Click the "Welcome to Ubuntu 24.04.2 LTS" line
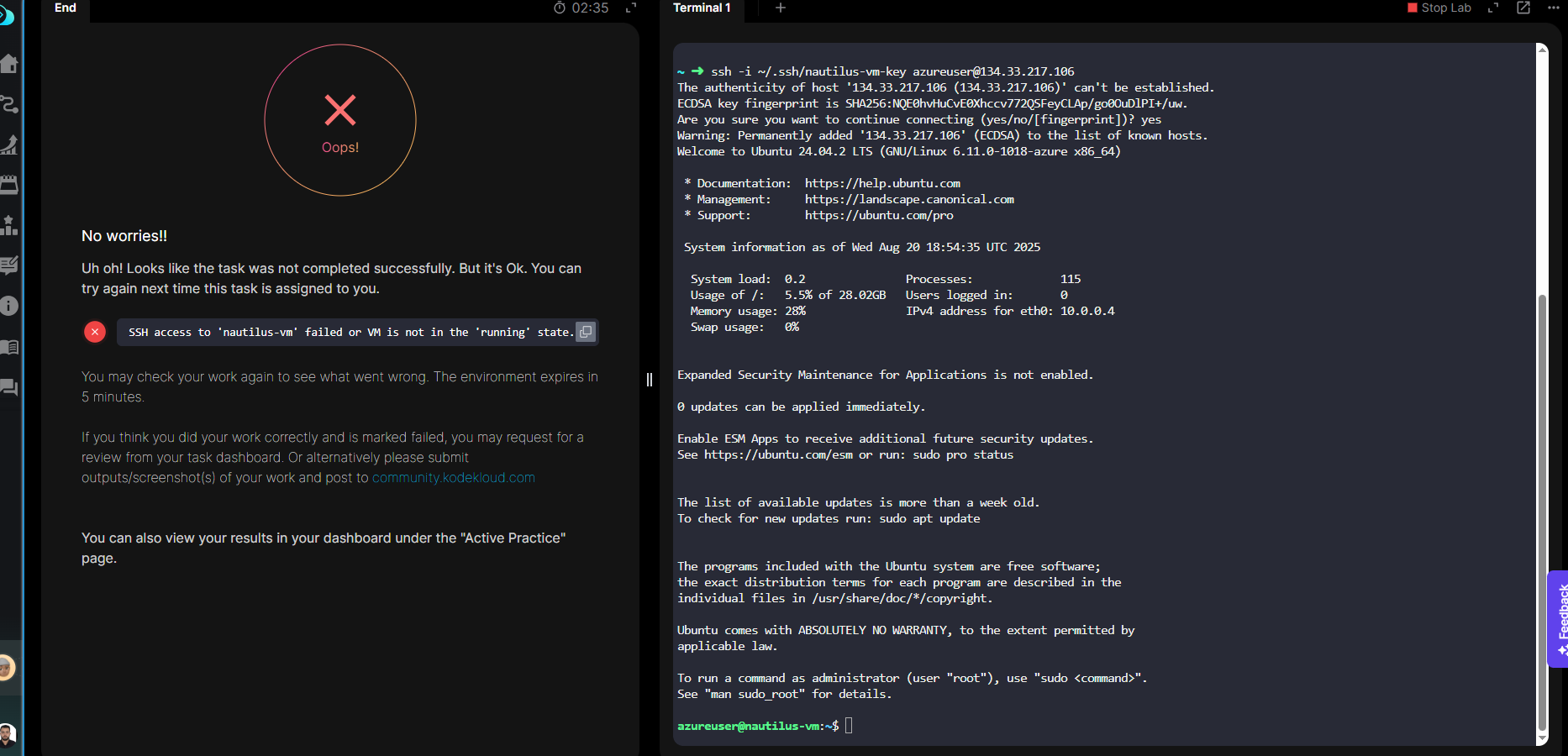The width and height of the screenshot is (1568, 756). (899, 151)
